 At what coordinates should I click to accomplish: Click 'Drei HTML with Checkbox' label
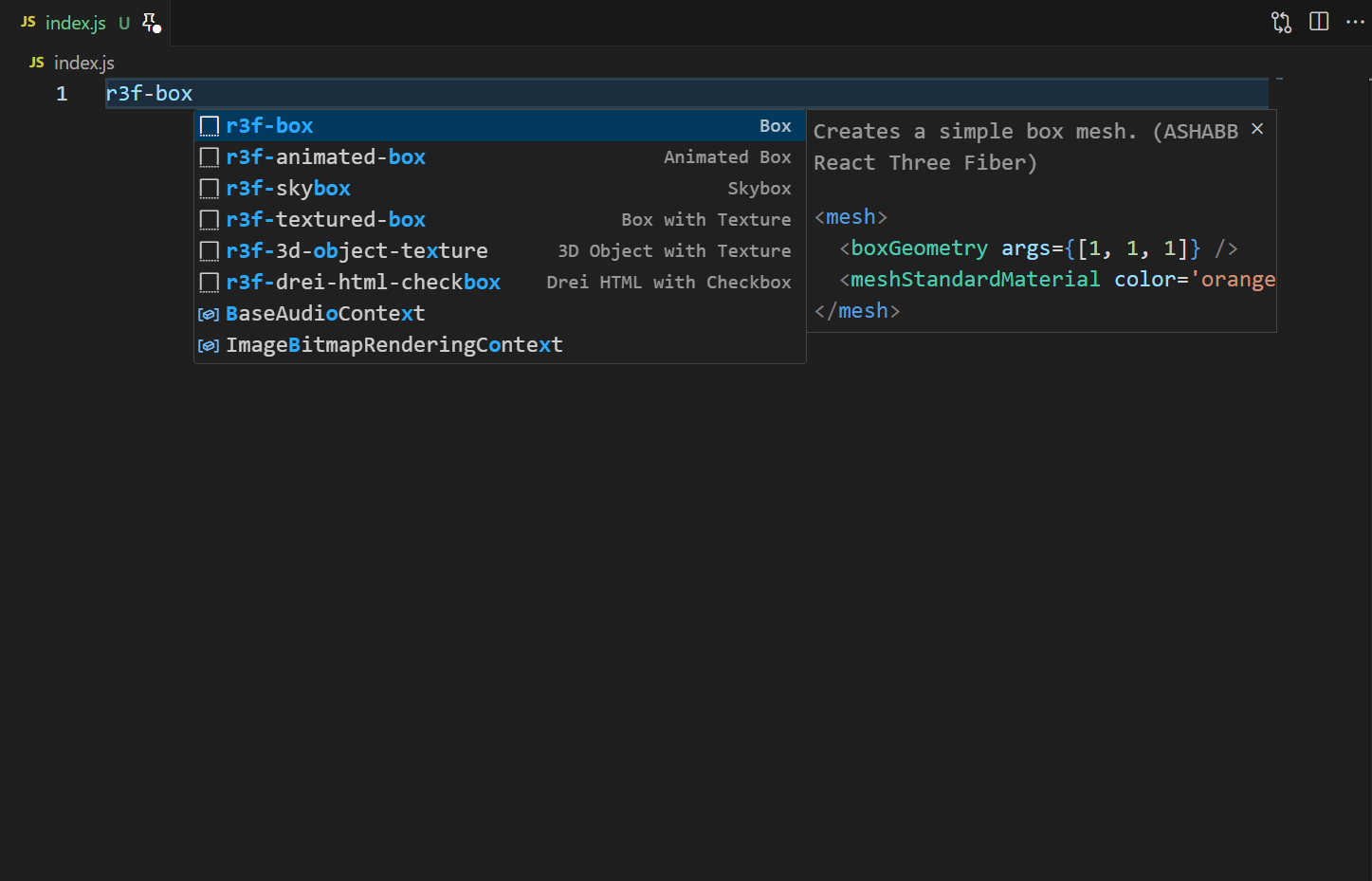pos(668,282)
